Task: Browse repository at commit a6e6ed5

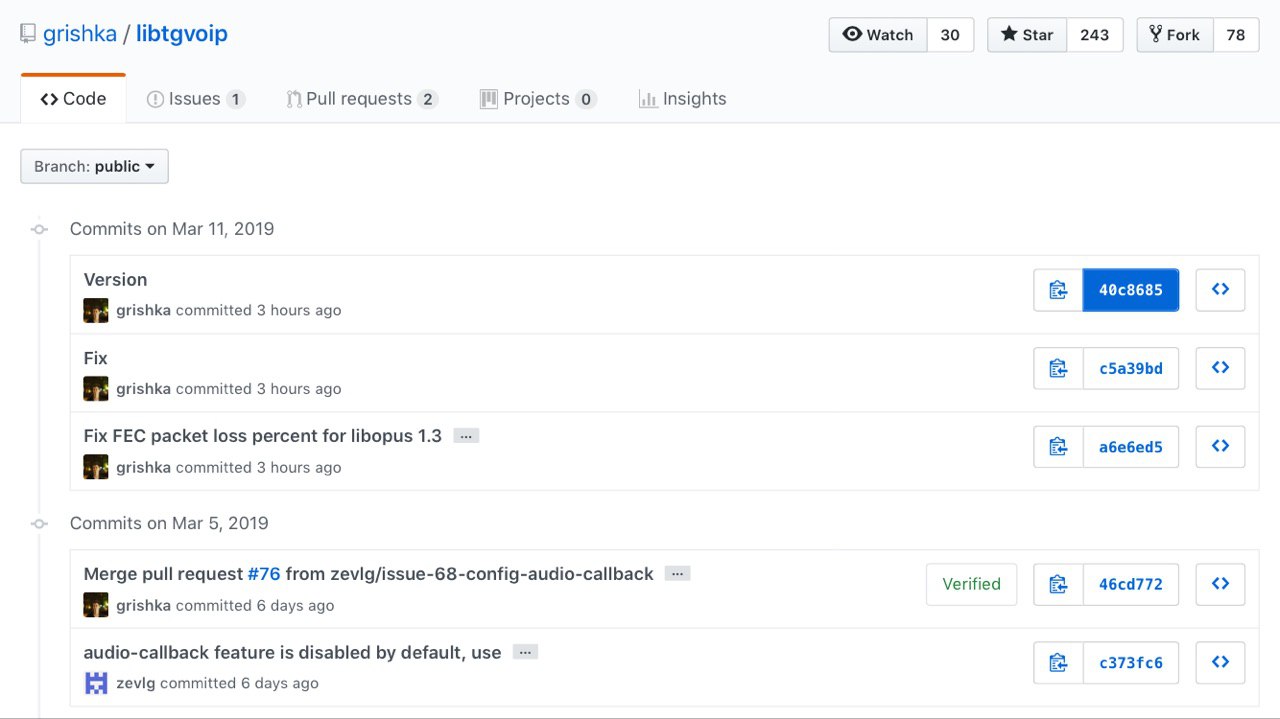Action: click(1220, 447)
